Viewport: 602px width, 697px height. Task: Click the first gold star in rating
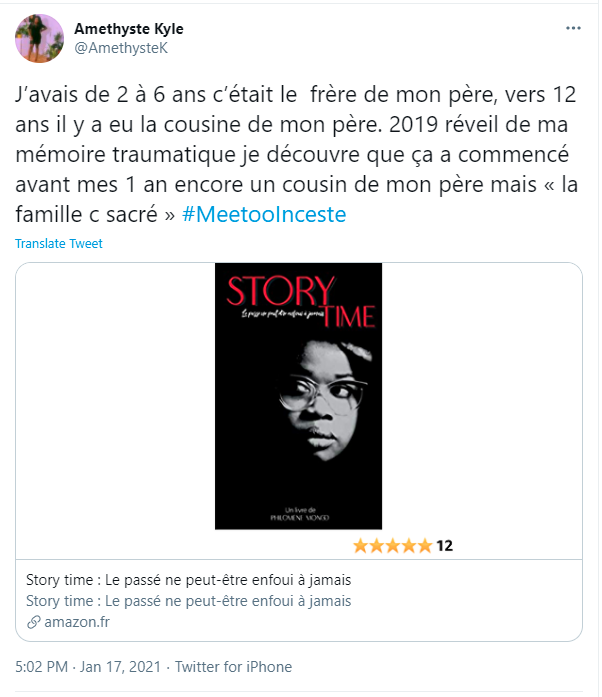pyautogui.click(x=361, y=546)
